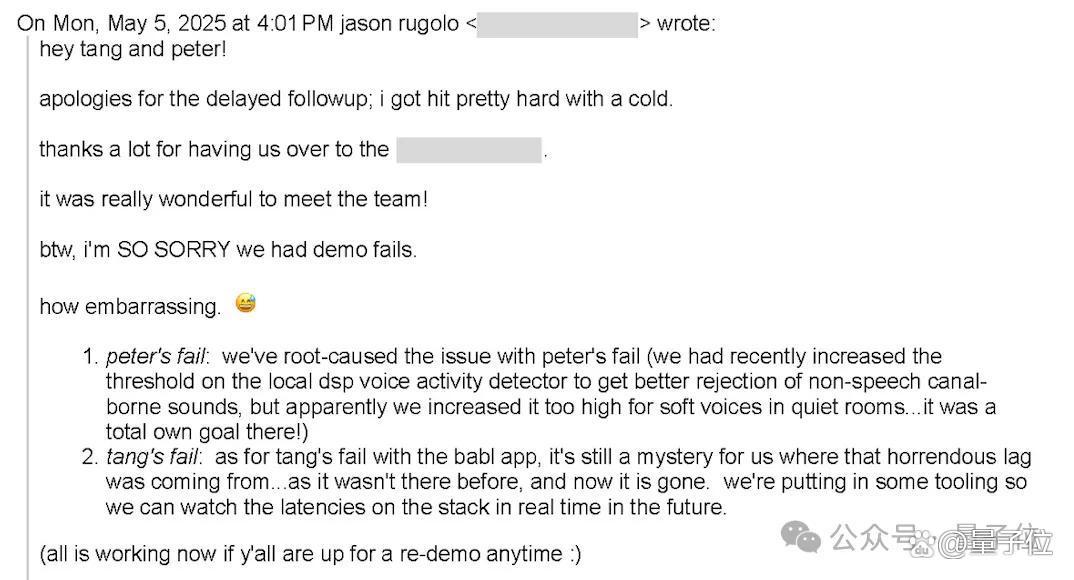
Task: Click the greeting 'hey tang and peter!'
Action: pyautogui.click(x=133, y=49)
